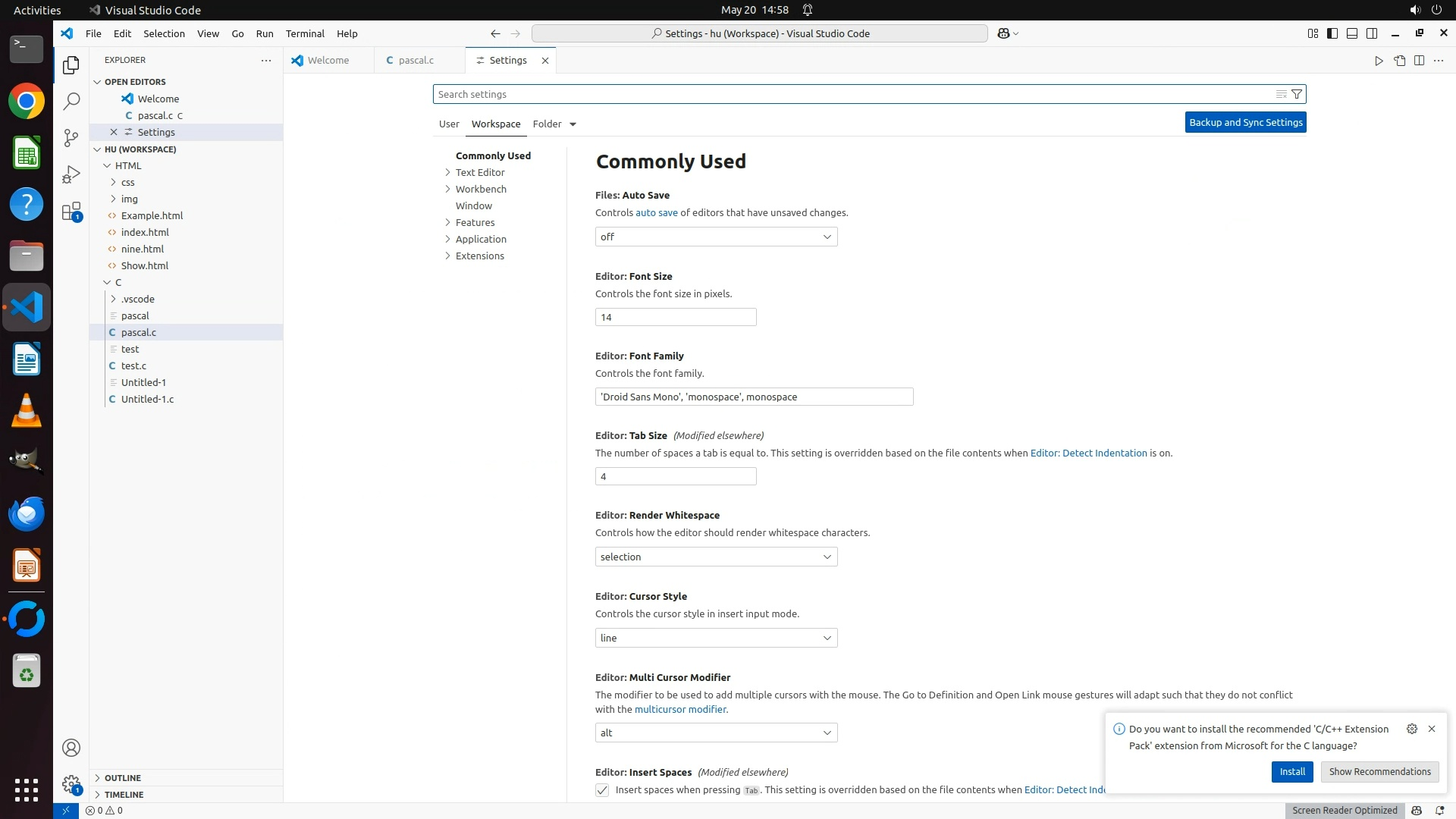Open Run and Debug view
1456x819 pixels.
(71, 174)
